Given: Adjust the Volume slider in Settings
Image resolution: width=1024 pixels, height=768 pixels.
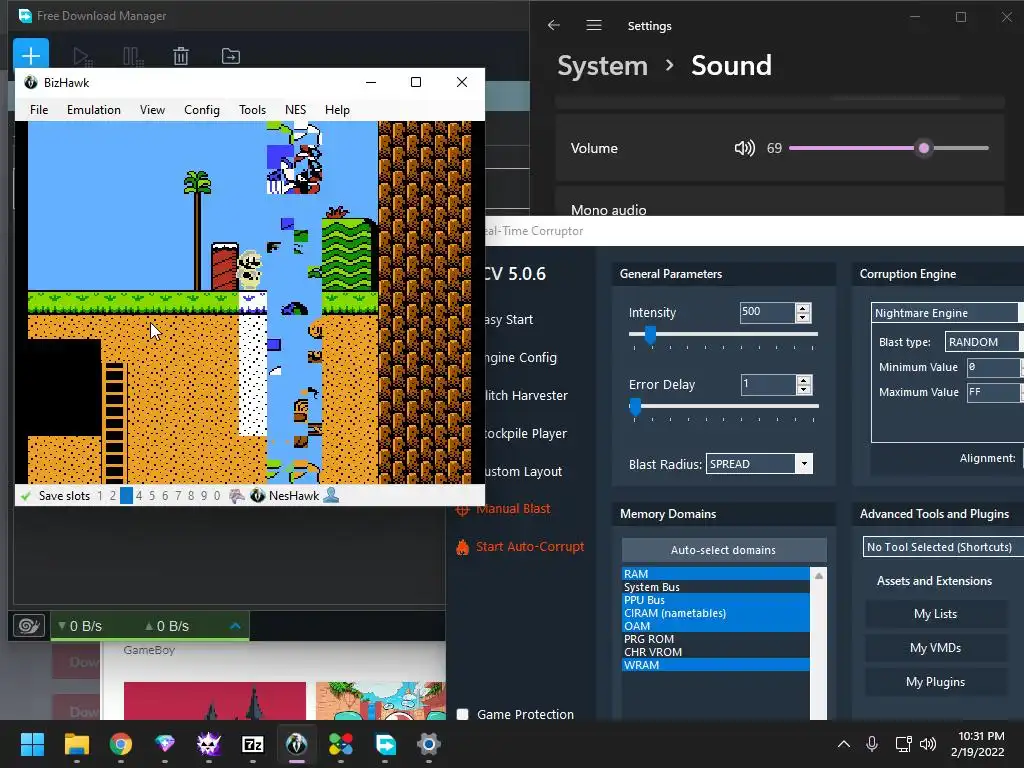Looking at the screenshot, I should [889, 148].
